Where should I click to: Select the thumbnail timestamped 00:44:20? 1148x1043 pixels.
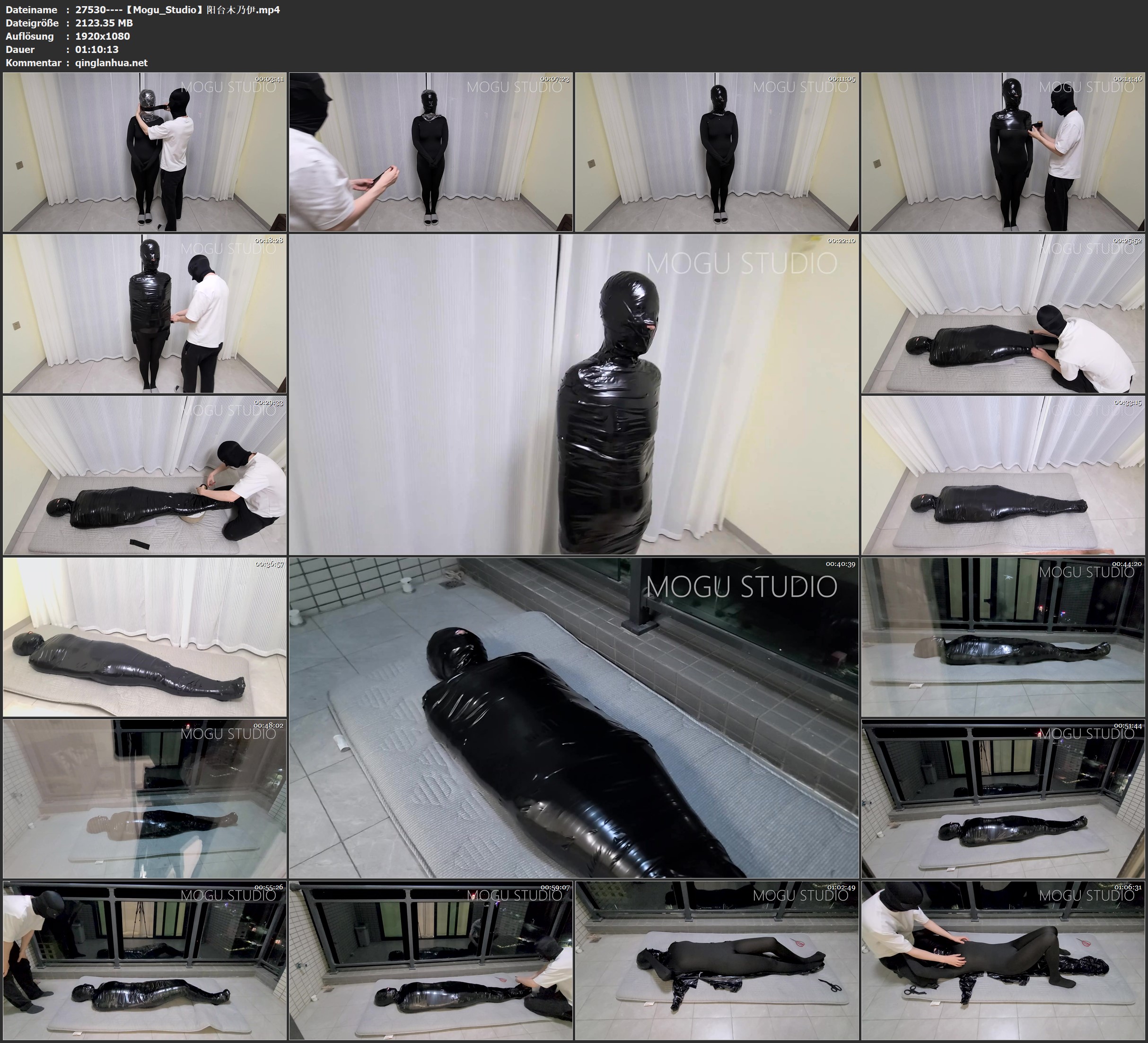1003,637
